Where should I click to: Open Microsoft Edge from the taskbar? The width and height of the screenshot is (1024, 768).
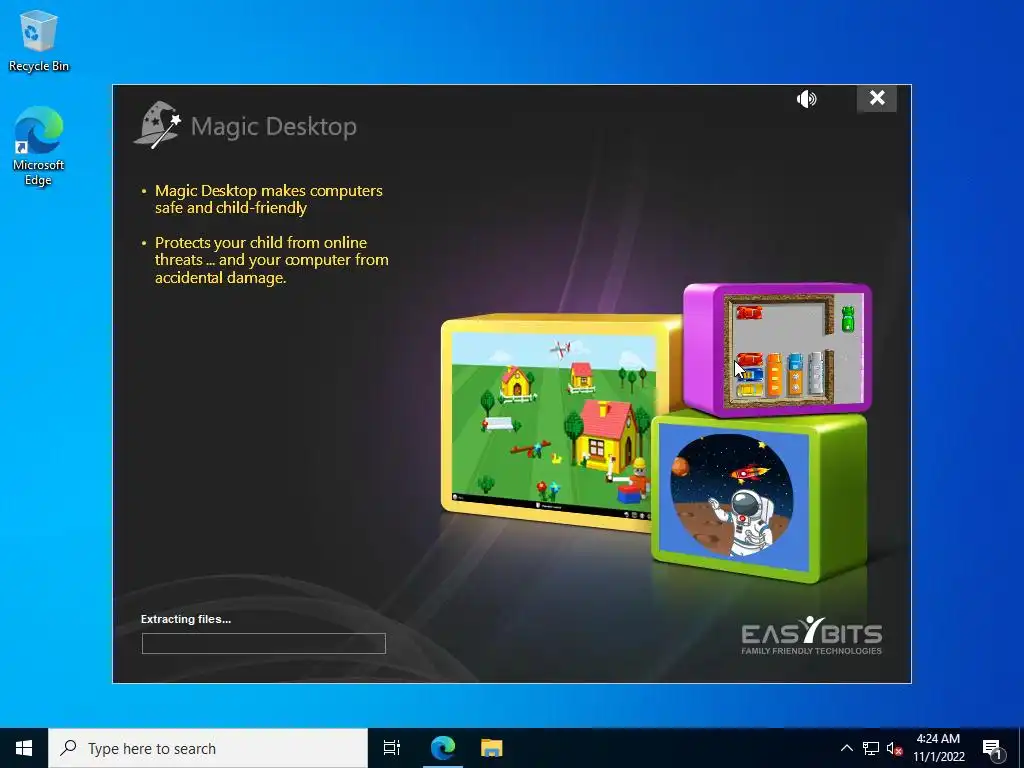pyautogui.click(x=442, y=748)
